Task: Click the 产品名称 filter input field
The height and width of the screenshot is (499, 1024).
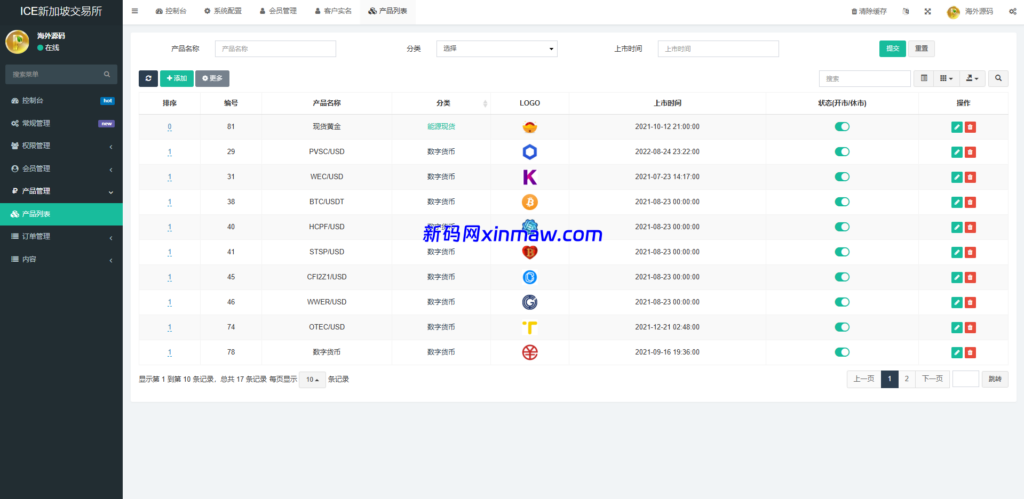Action: click(x=275, y=48)
